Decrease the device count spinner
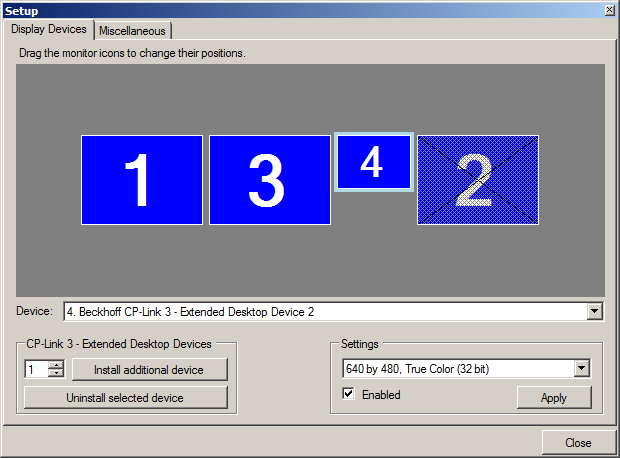 click(56, 373)
